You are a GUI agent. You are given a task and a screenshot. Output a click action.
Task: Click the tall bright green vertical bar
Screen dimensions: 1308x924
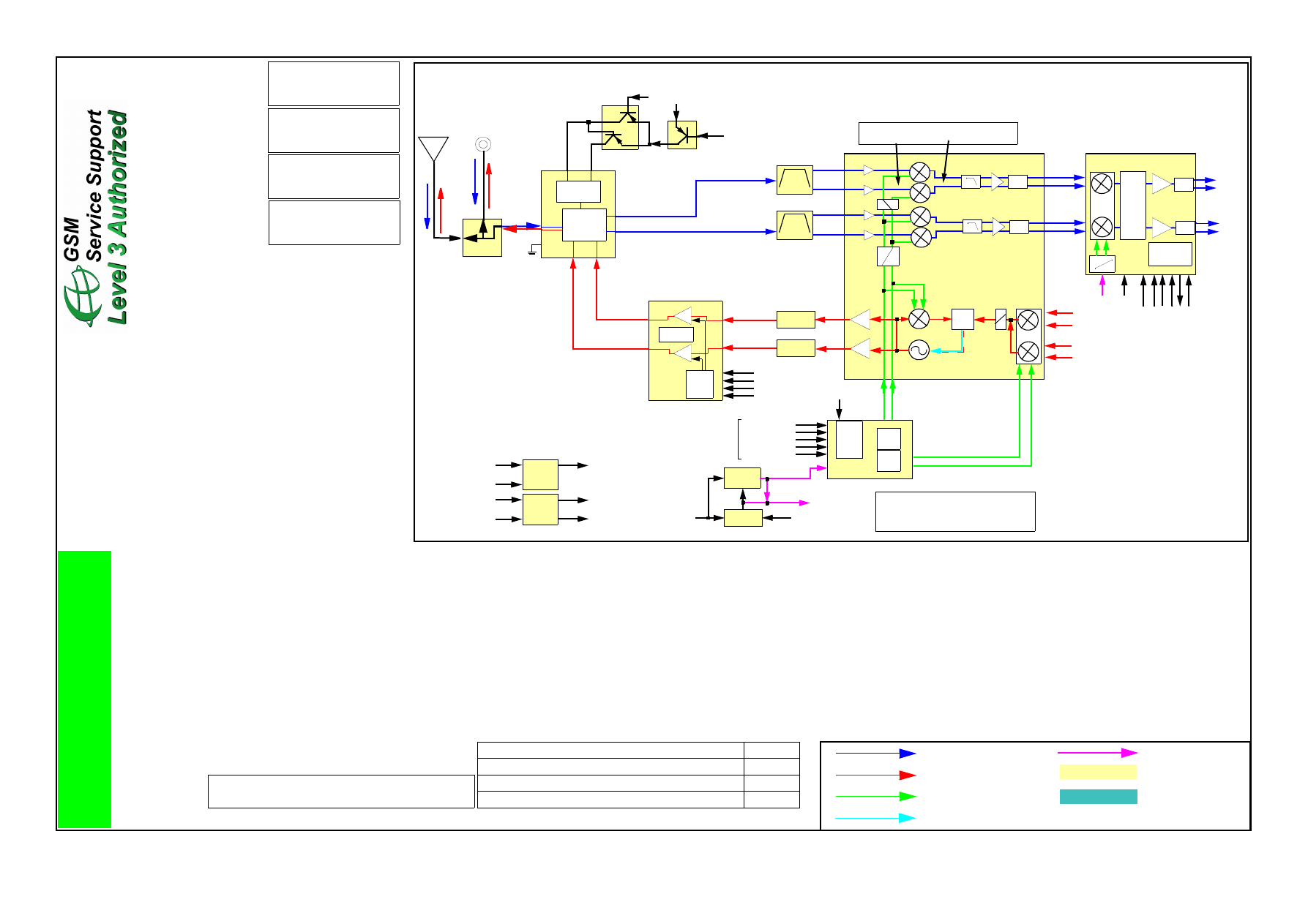pos(84,689)
